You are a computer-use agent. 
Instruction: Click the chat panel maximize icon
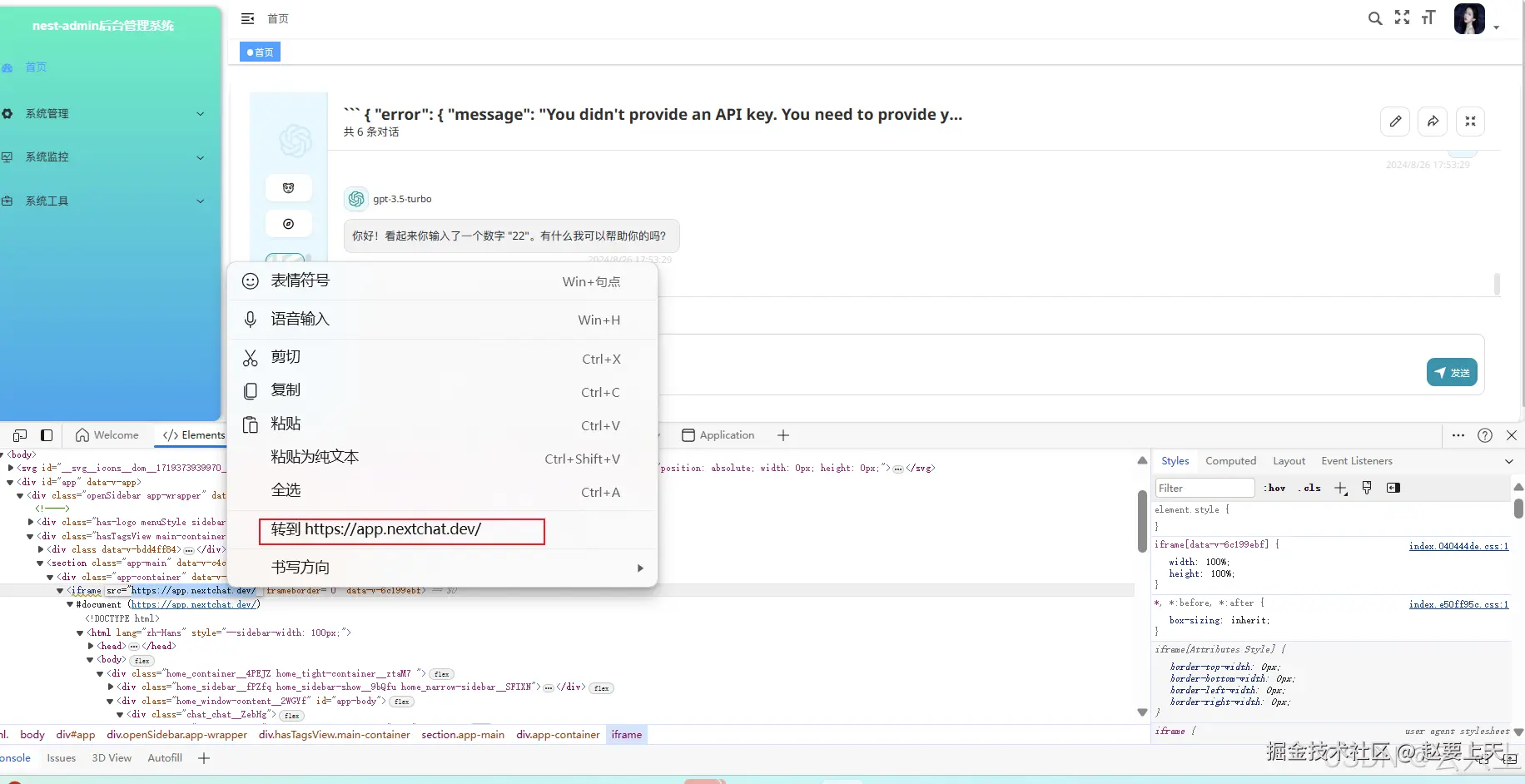coord(1470,122)
